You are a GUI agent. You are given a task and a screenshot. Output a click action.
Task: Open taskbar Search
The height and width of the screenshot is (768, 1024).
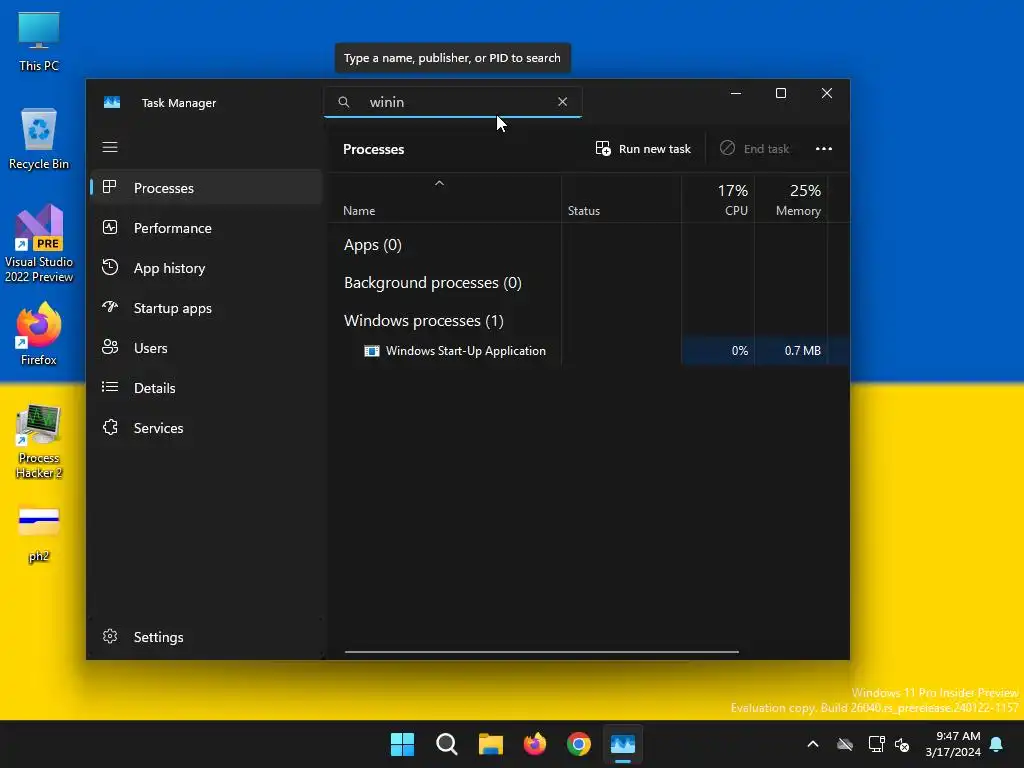[x=447, y=744]
